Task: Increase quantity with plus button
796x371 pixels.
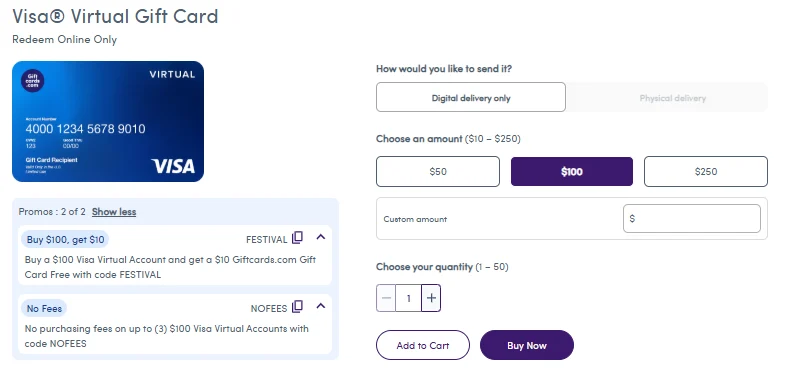Action: [x=431, y=298]
